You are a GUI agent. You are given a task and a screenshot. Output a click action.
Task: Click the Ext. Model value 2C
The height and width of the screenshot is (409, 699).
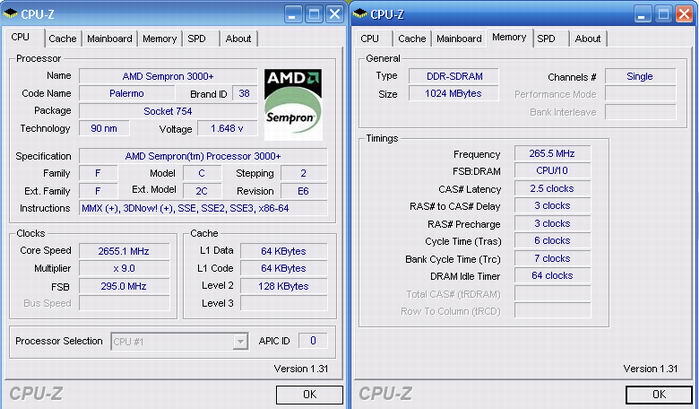click(202, 191)
